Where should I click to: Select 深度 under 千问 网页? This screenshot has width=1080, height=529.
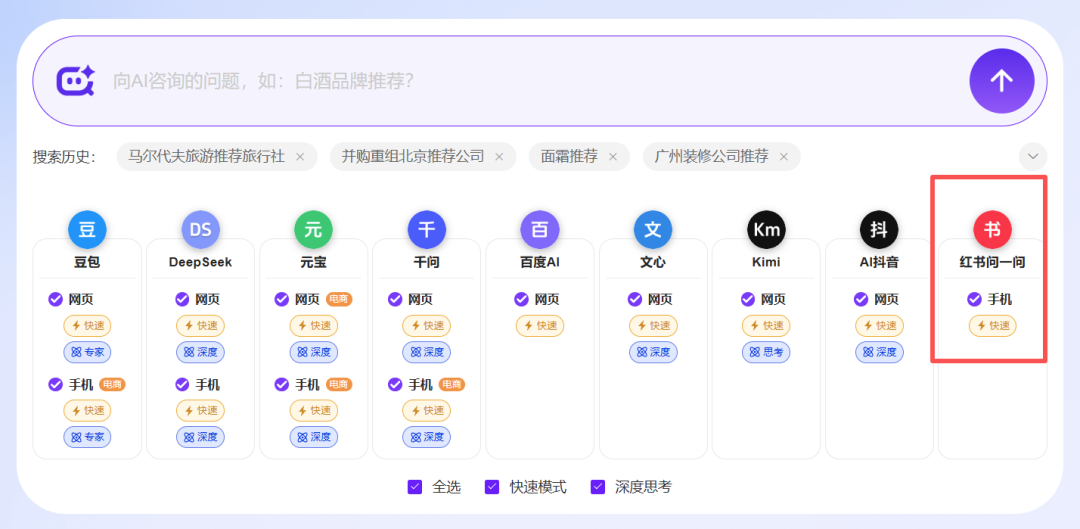[426, 352]
